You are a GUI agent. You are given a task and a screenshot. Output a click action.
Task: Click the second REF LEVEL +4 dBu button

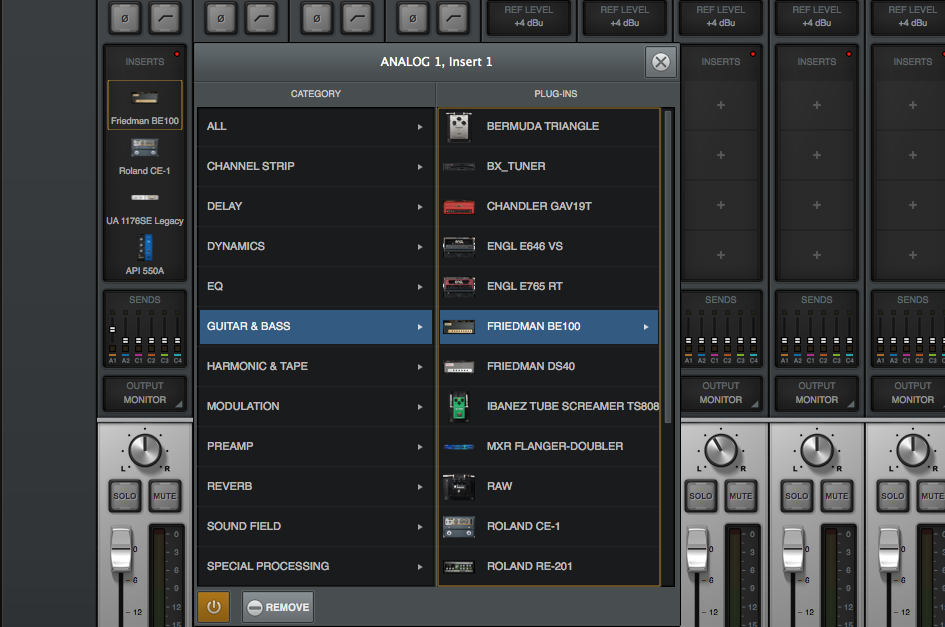(624, 17)
